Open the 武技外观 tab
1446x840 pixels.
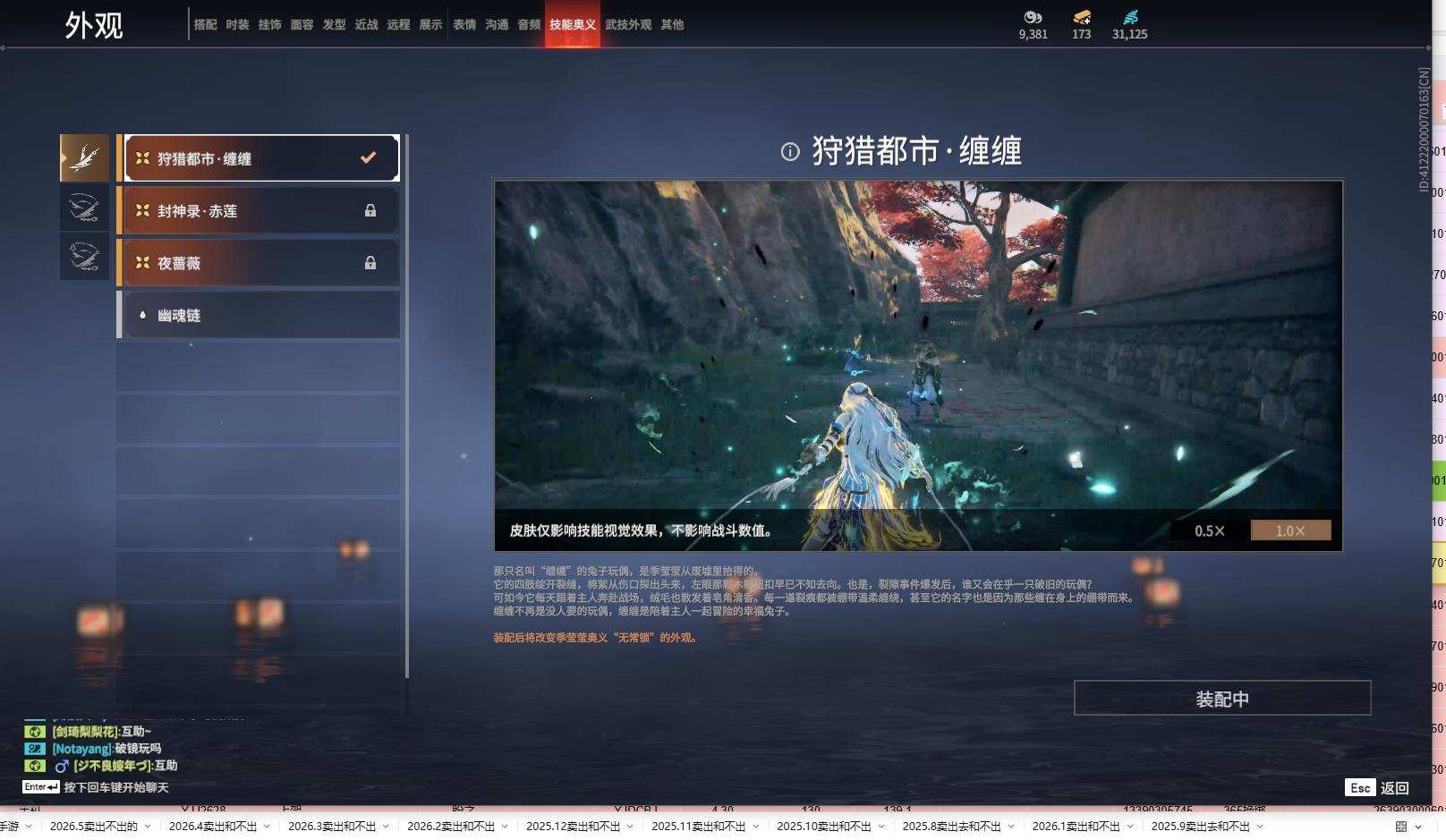point(628,25)
